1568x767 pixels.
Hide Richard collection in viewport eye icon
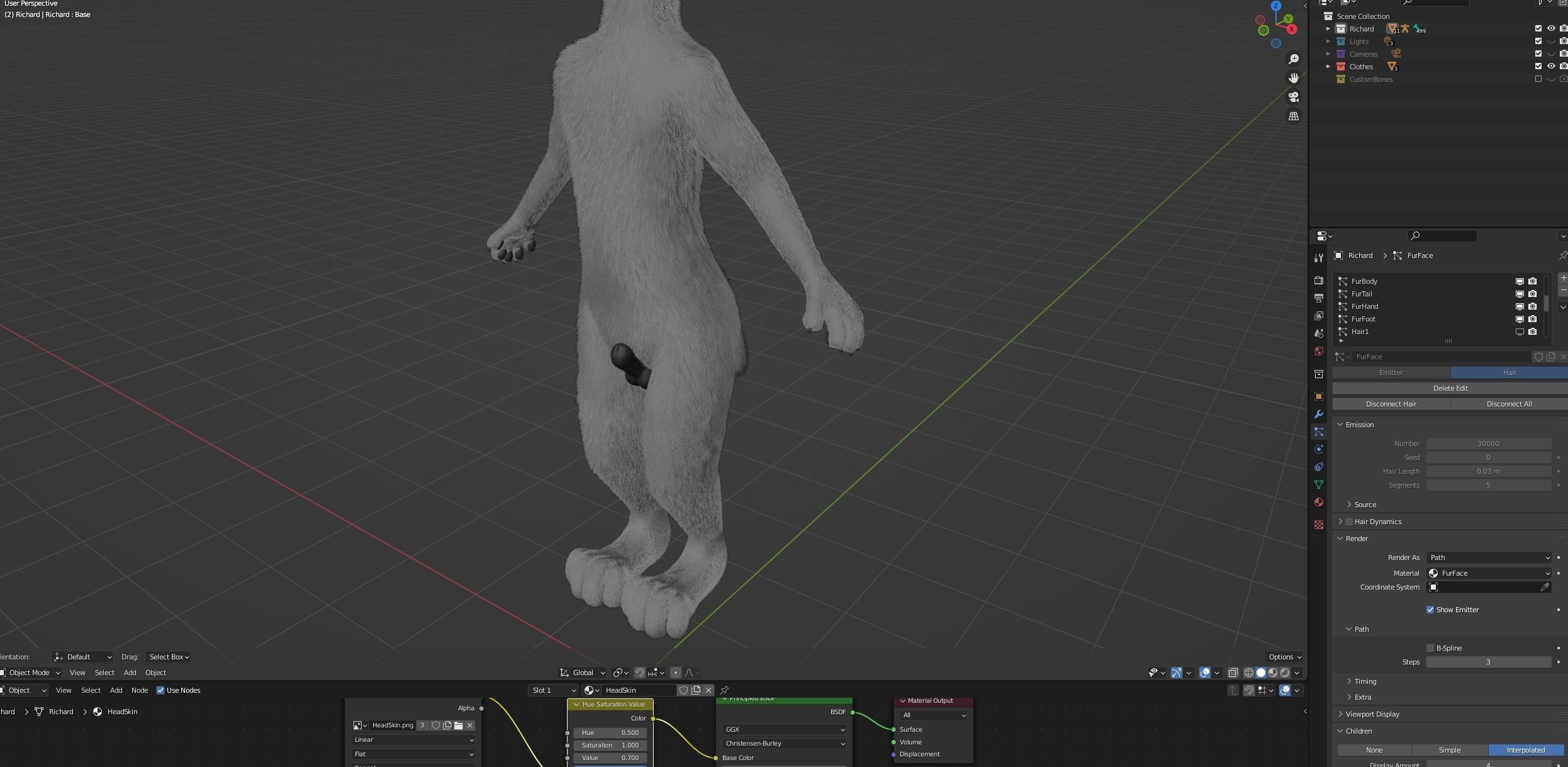tap(1551, 28)
